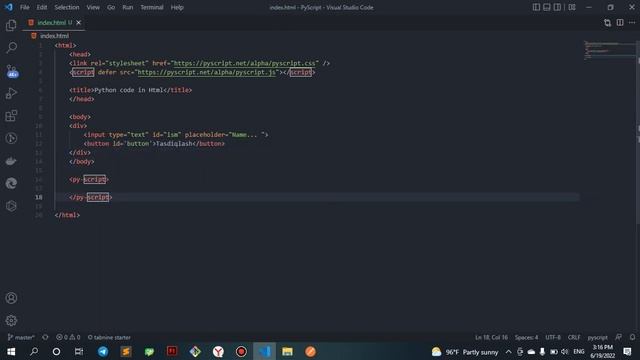
Task: Open the Postman orange icon on the taskbar
Action: (310, 351)
